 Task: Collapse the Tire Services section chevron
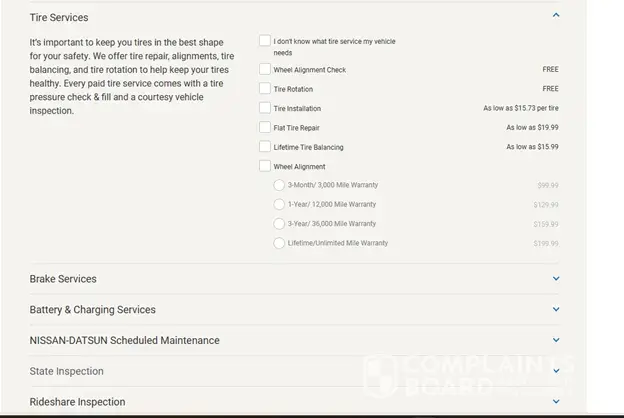point(556,15)
